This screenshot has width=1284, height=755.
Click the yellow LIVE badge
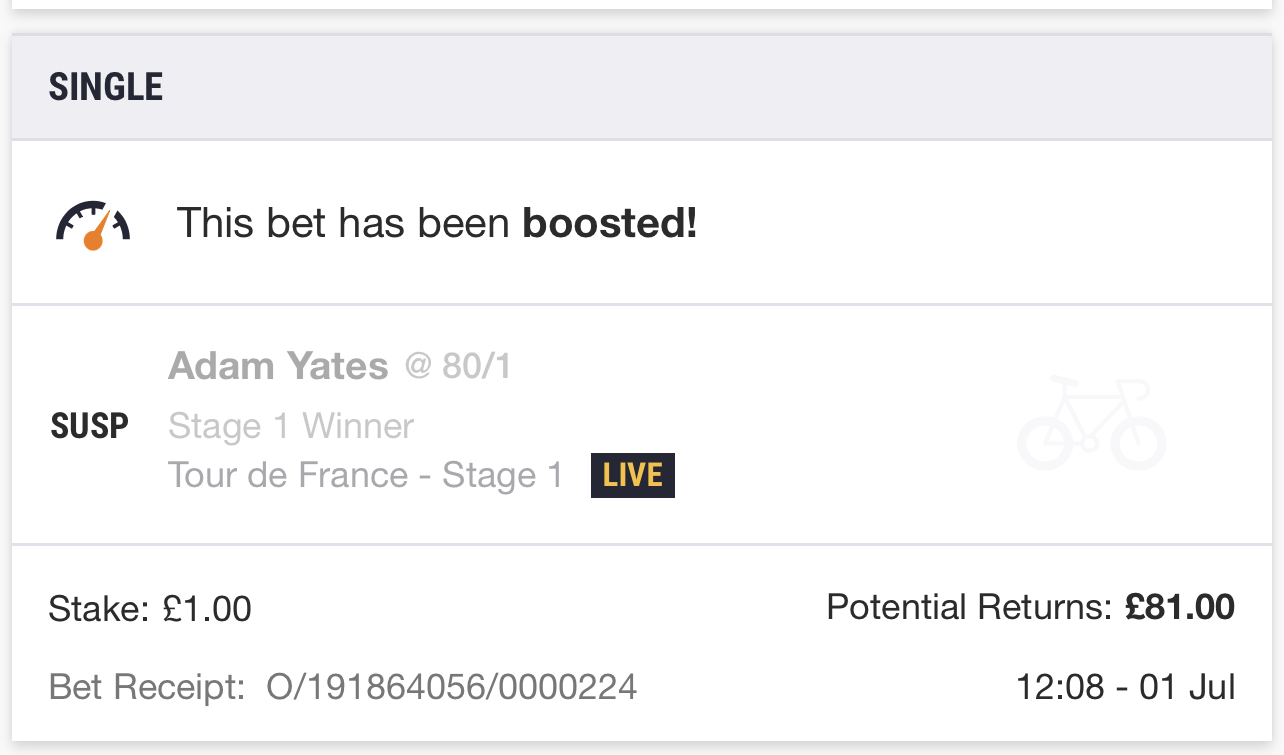[x=632, y=475]
